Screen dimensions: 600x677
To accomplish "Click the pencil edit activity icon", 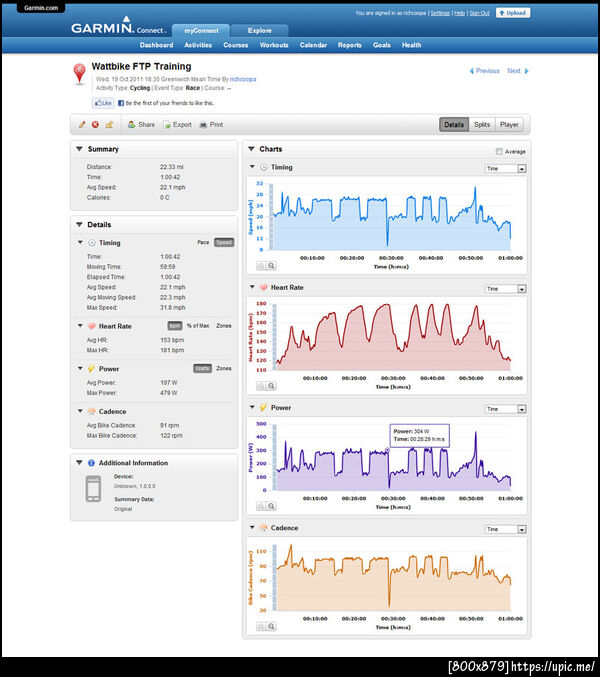I will (82, 125).
